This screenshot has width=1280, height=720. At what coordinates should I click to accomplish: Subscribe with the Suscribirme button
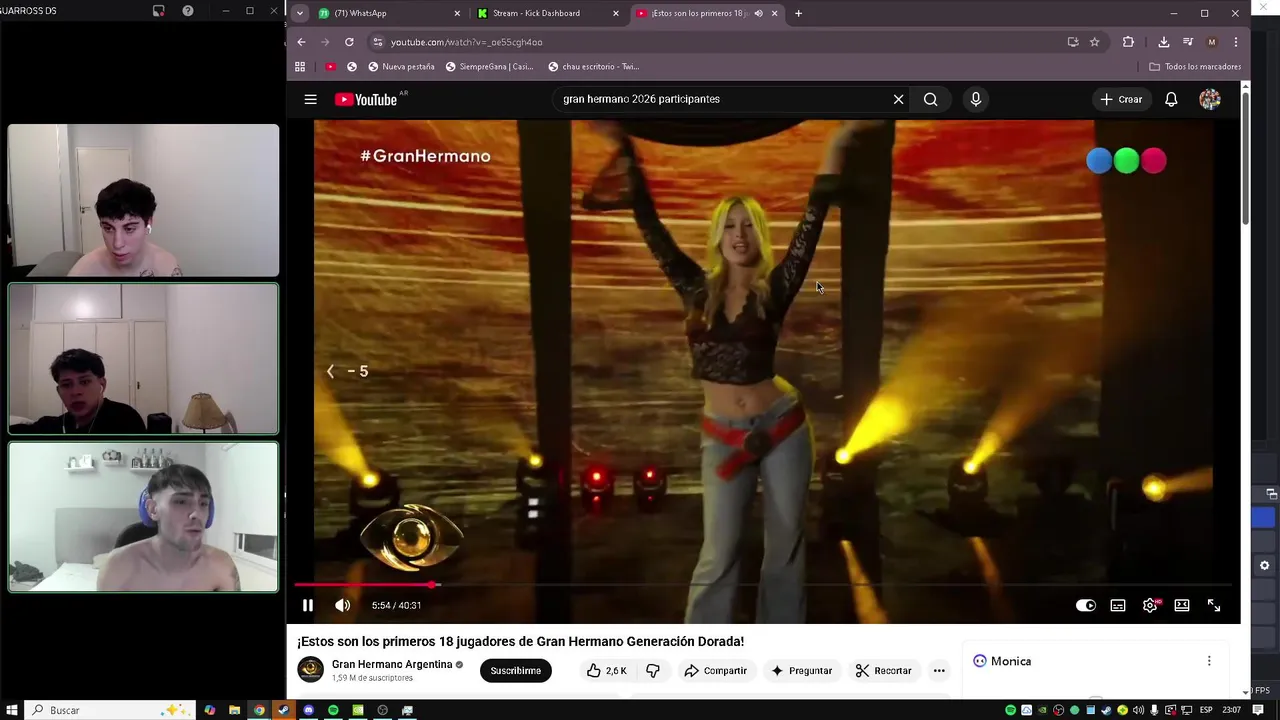[x=516, y=671]
